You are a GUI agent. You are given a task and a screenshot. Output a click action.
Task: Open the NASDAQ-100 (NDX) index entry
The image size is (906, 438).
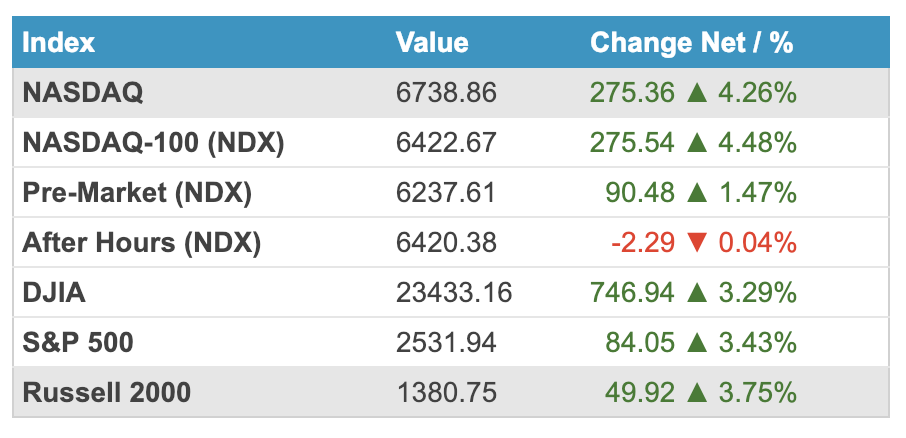153,144
